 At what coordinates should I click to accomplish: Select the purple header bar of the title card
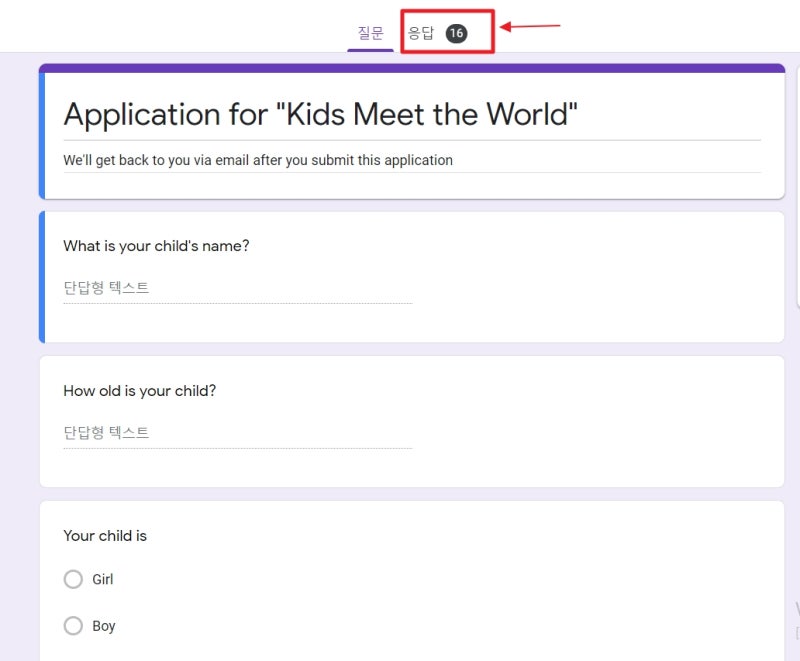[x=411, y=68]
